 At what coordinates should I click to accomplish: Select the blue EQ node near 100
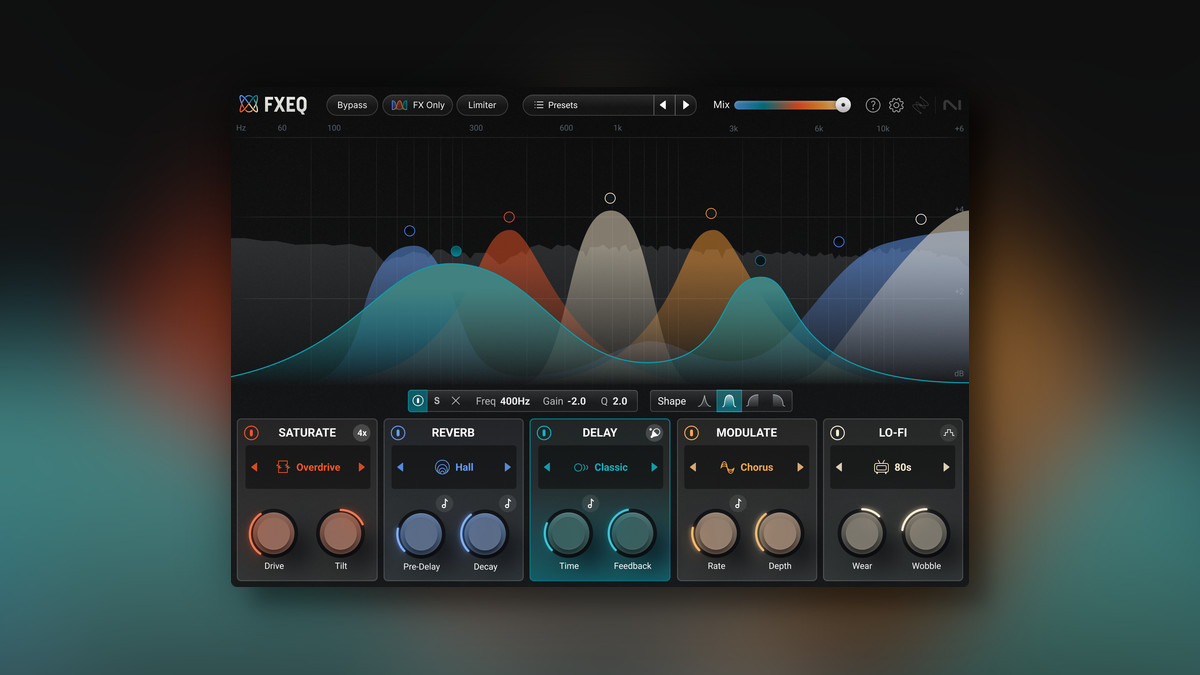(409, 231)
